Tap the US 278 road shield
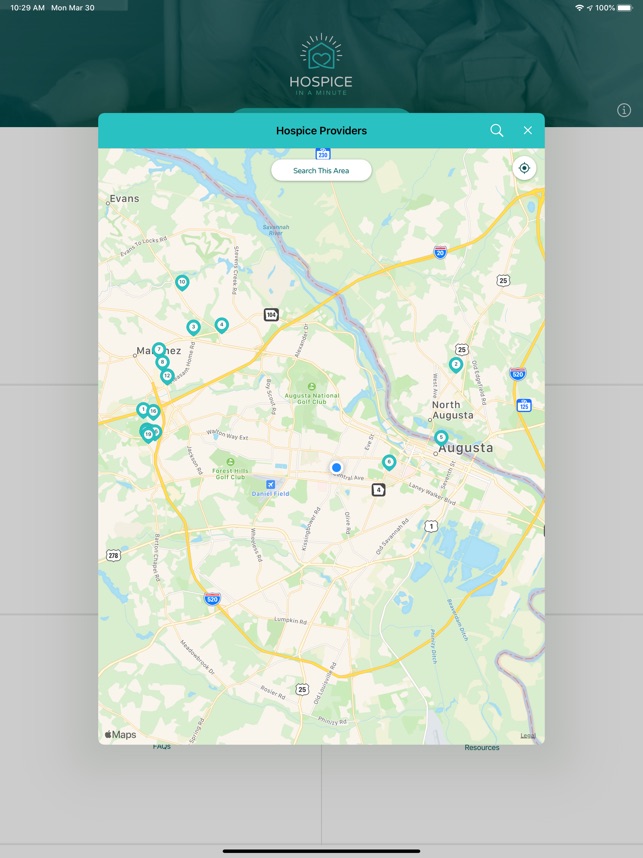 pos(113,555)
